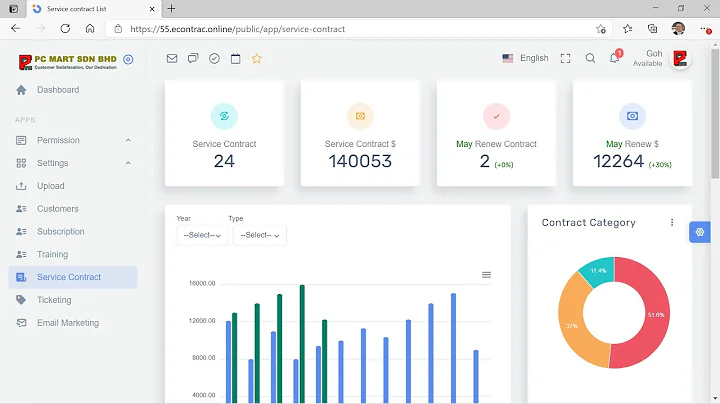720x404 pixels.
Task: Open chart hamburger menu icon
Action: (x=486, y=275)
